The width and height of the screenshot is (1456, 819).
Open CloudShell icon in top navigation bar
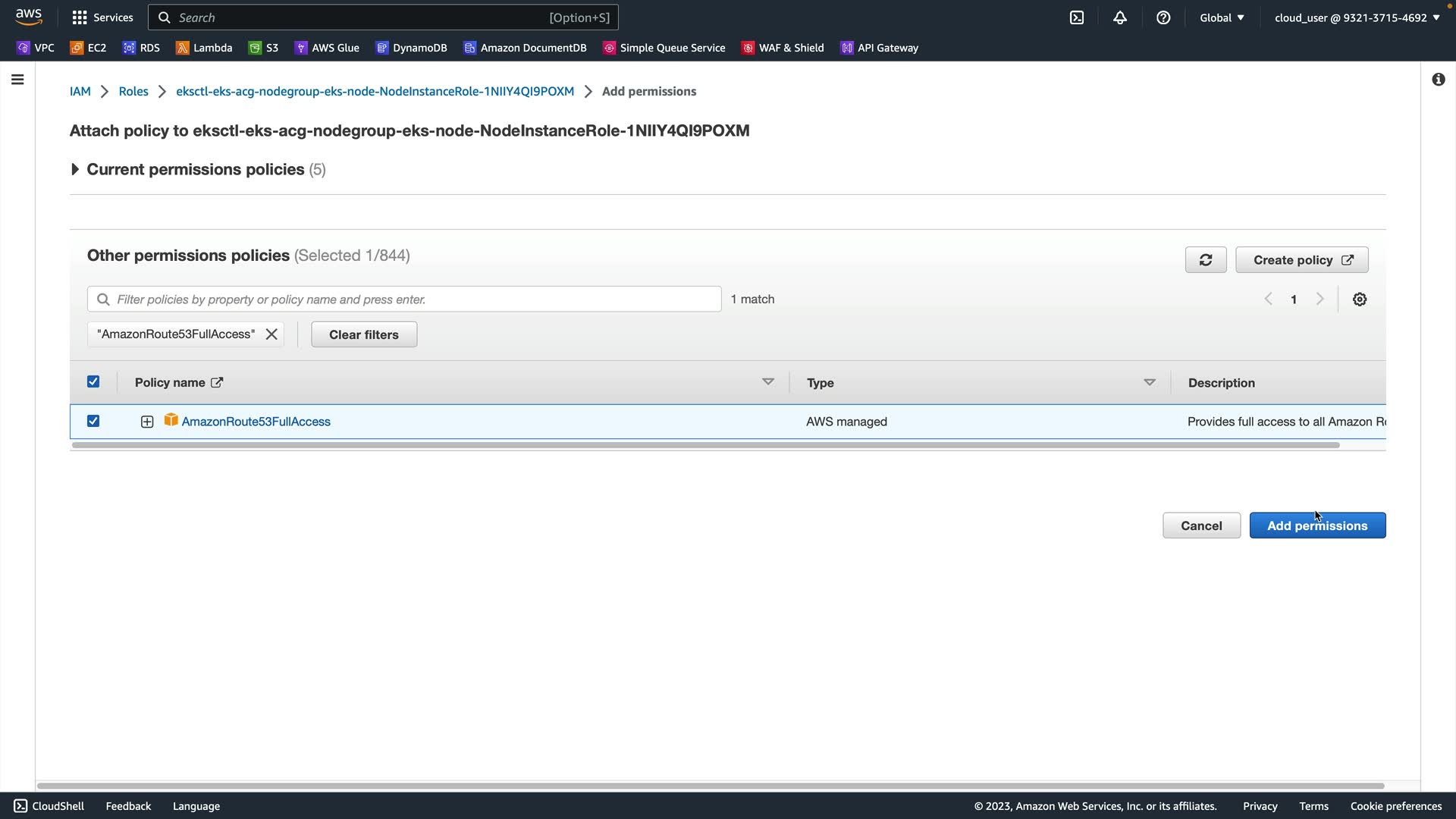tap(1077, 17)
